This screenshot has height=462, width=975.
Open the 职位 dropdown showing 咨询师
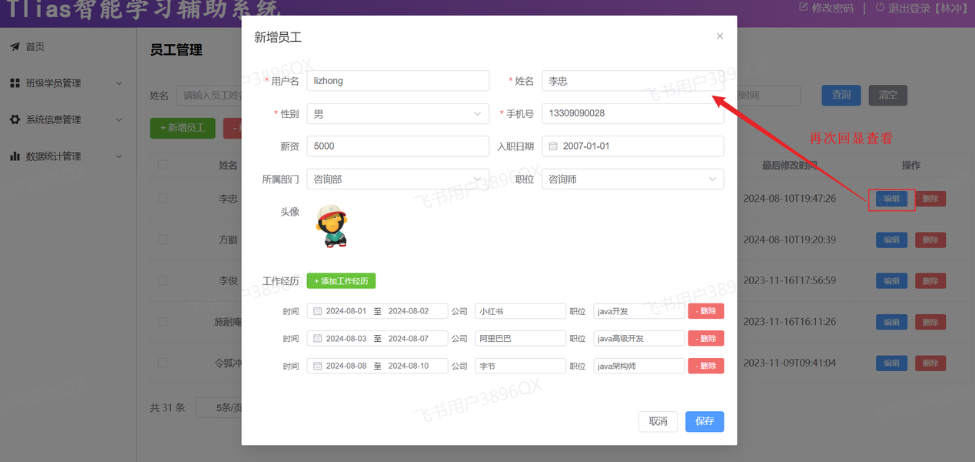click(x=632, y=179)
